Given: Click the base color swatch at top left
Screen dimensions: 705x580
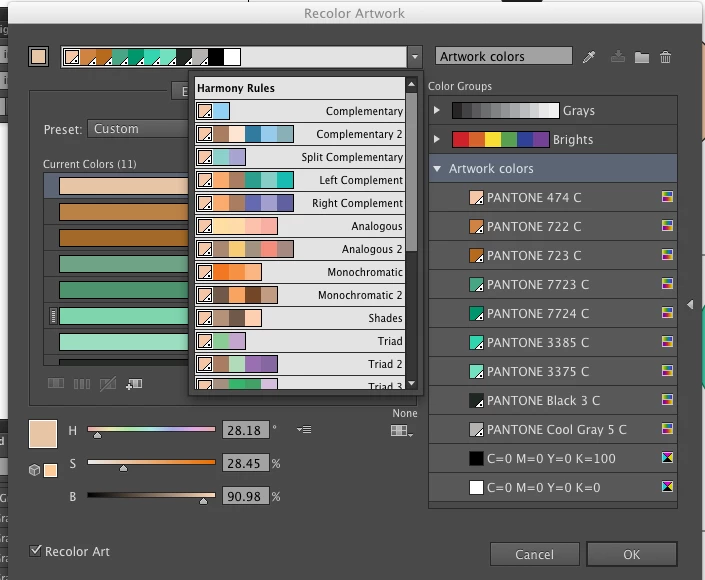Looking at the screenshot, I should pyautogui.click(x=38, y=57).
